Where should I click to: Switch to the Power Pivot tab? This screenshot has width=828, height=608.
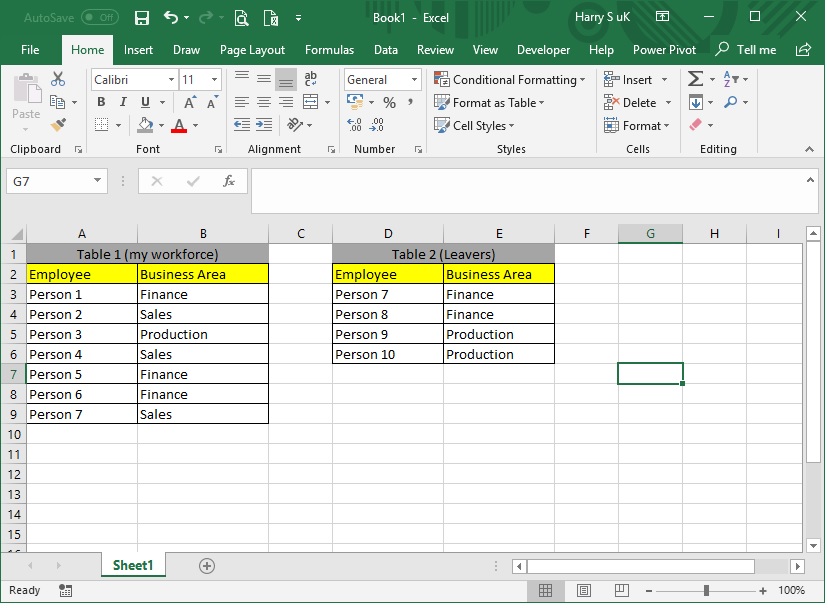pyautogui.click(x=664, y=50)
